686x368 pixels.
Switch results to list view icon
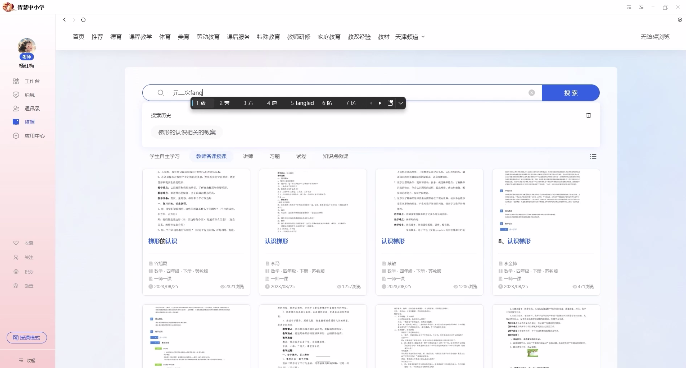coord(593,156)
